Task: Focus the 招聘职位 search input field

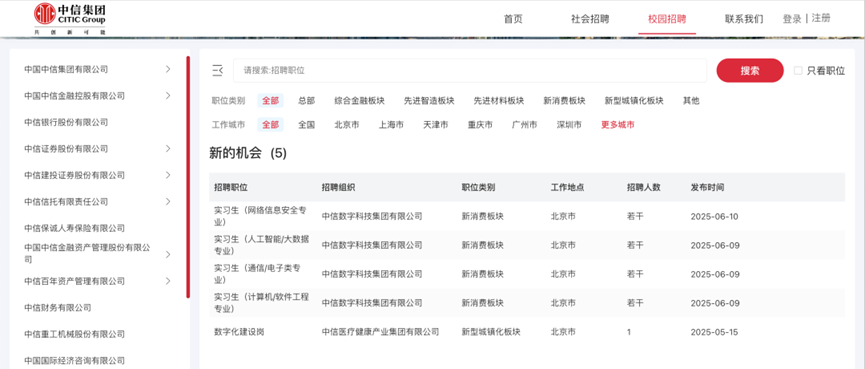Action: [x=469, y=71]
